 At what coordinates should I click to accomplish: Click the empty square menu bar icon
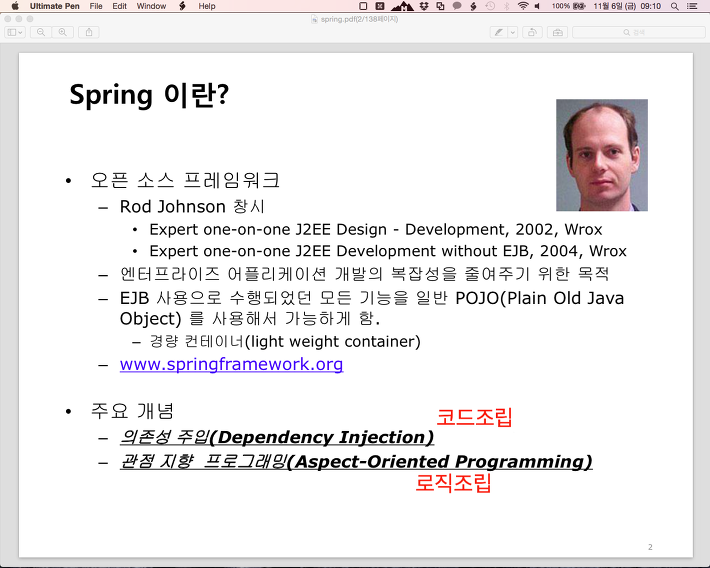(363, 6)
